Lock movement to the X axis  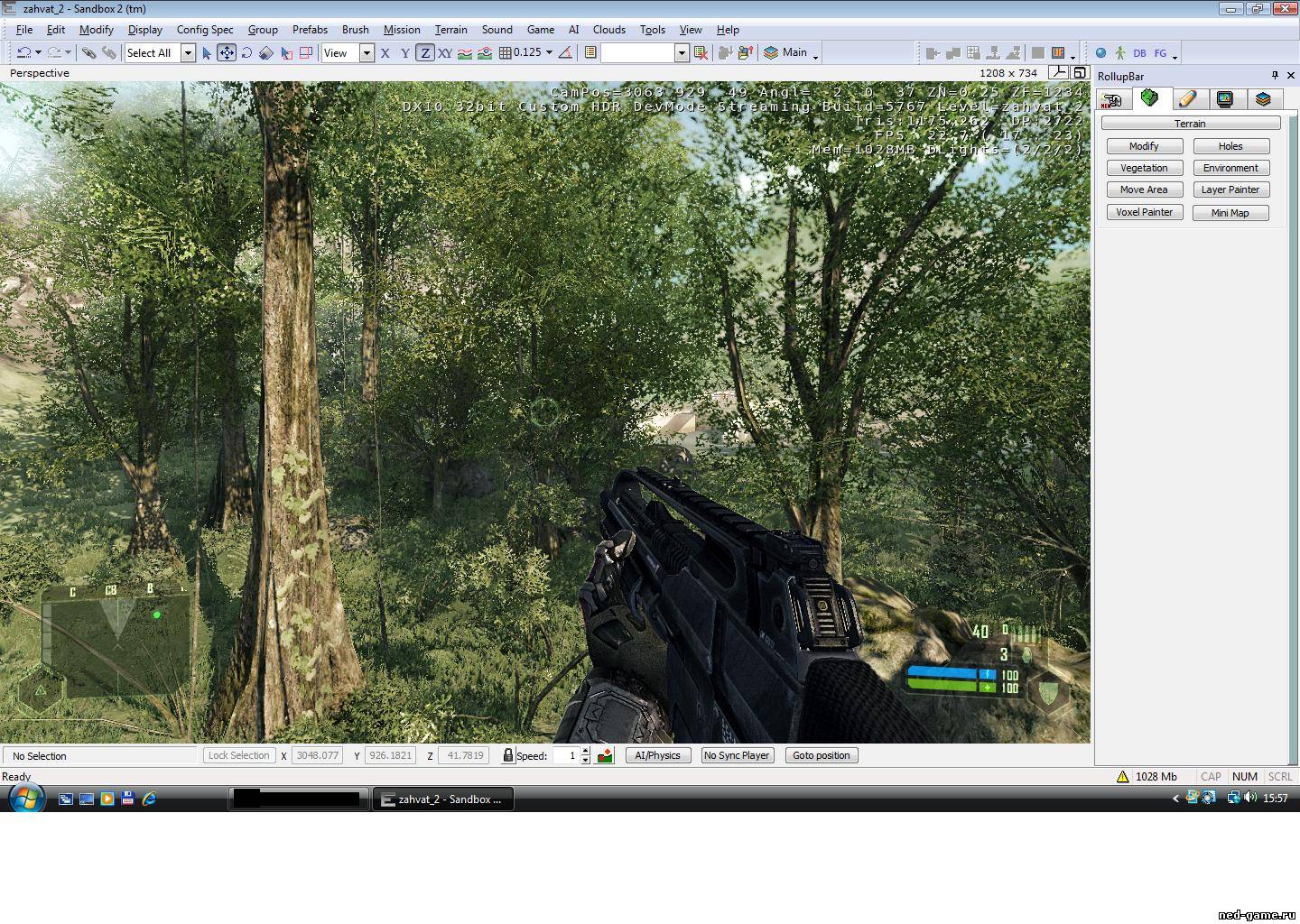[x=385, y=53]
